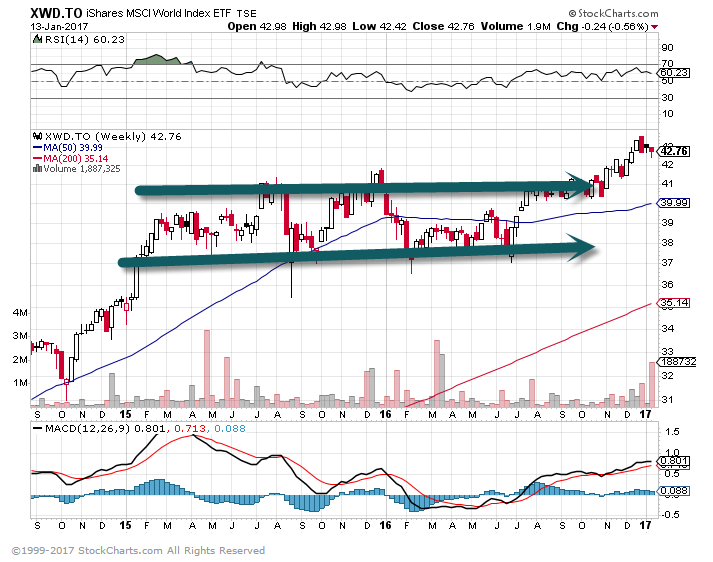
Task: Click the Volume 1,887,325 legend text
Action: pos(82,169)
